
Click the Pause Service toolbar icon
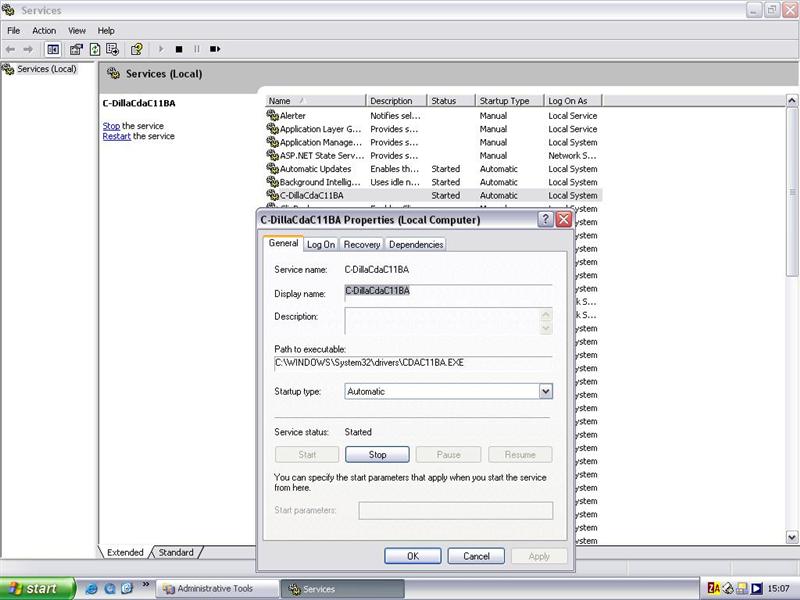point(197,49)
